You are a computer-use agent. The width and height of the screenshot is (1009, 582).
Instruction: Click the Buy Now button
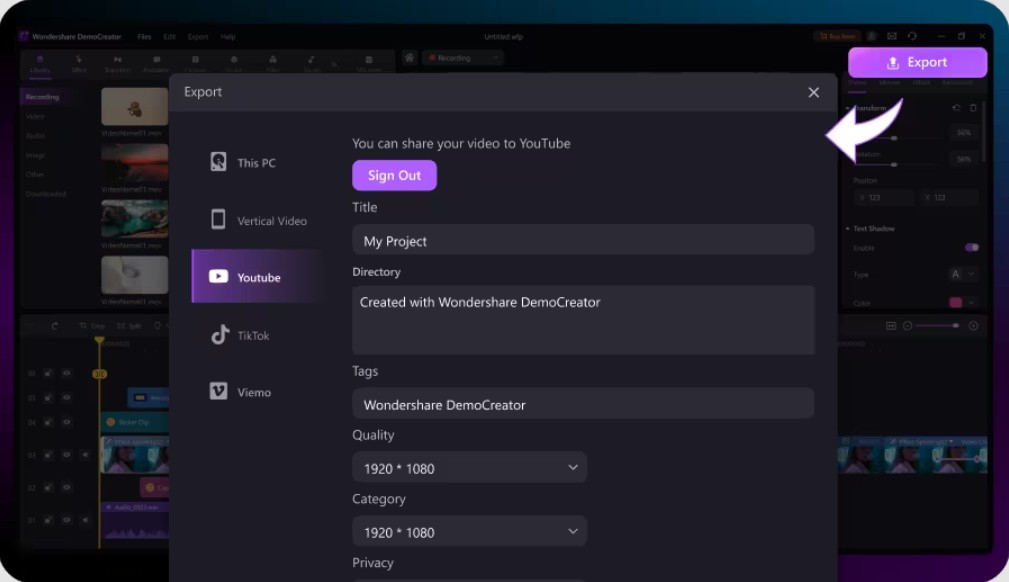pos(837,36)
